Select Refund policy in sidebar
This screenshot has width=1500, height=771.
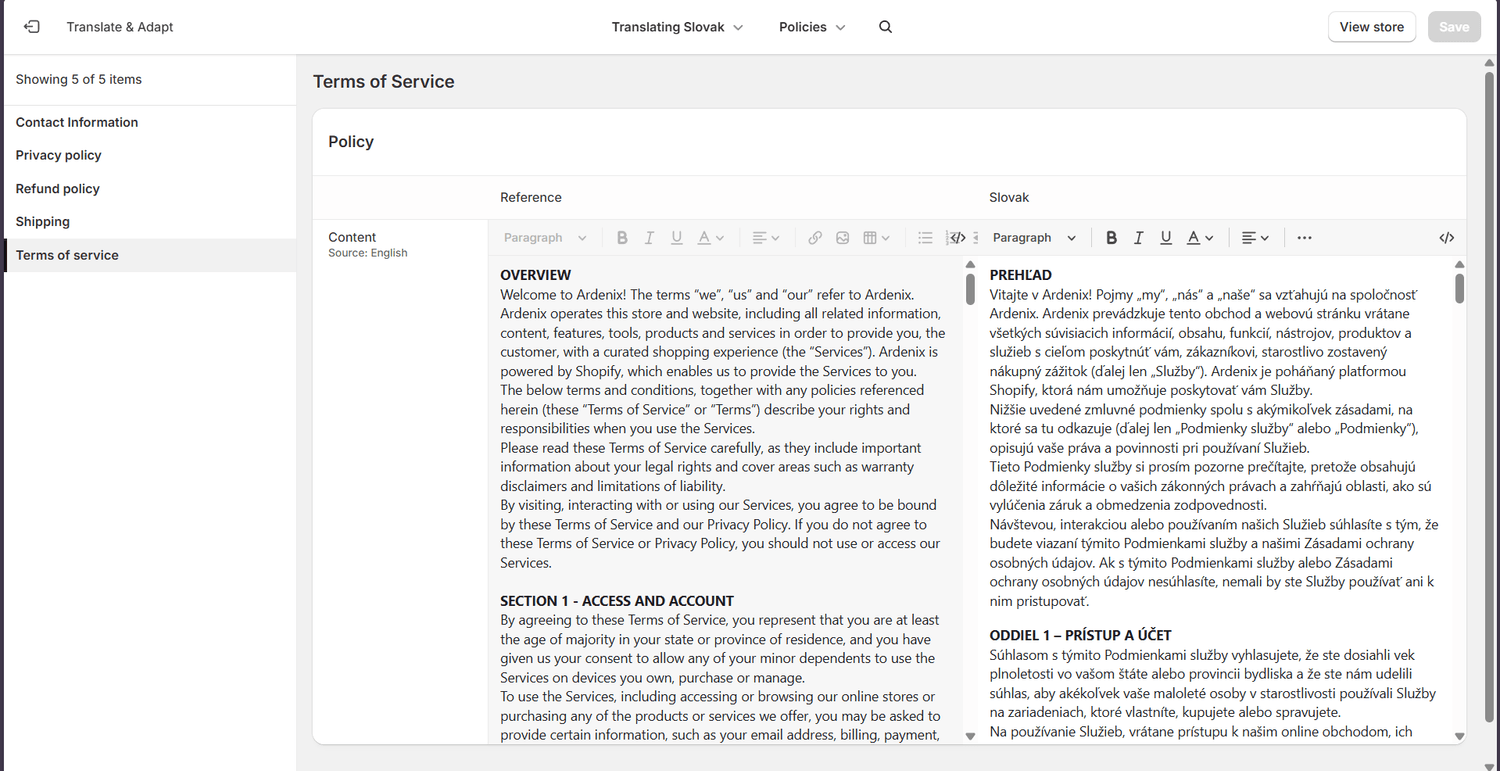(x=58, y=189)
